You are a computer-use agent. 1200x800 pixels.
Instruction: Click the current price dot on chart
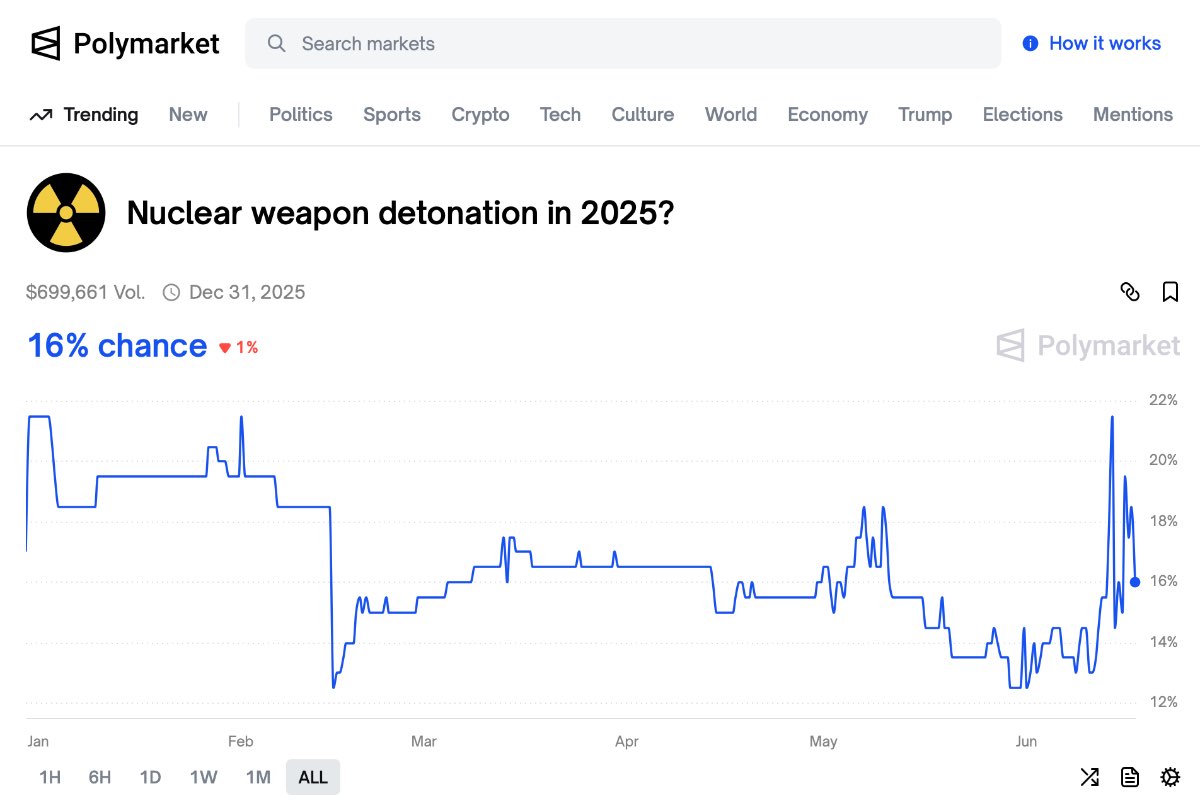pyautogui.click(x=1135, y=582)
